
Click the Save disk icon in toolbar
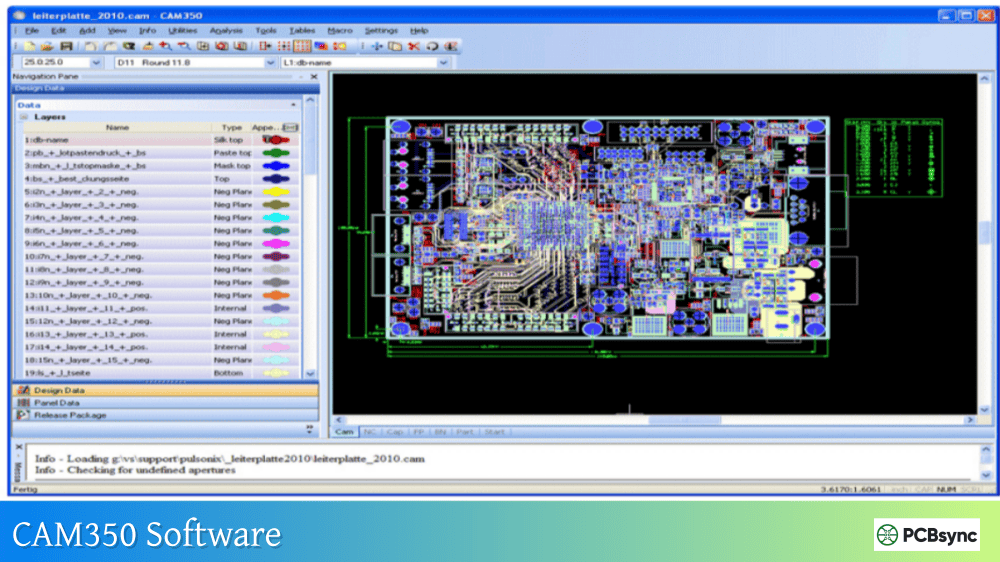point(66,46)
